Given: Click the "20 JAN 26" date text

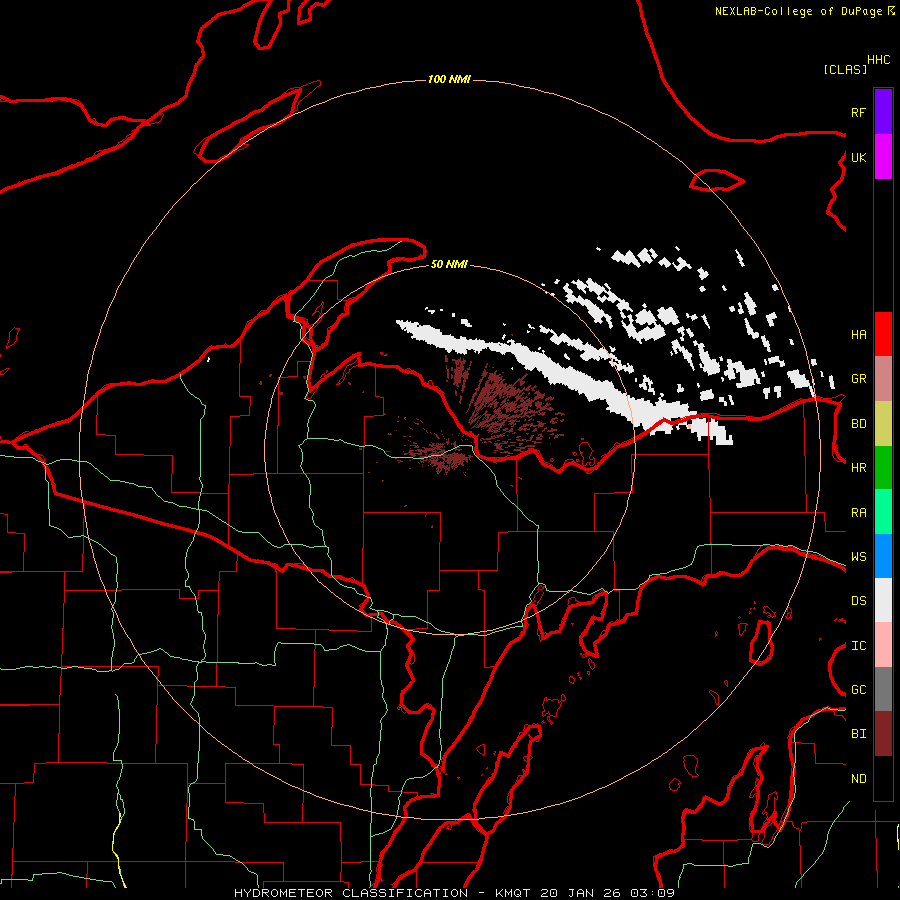Looking at the screenshot, I should [580, 893].
